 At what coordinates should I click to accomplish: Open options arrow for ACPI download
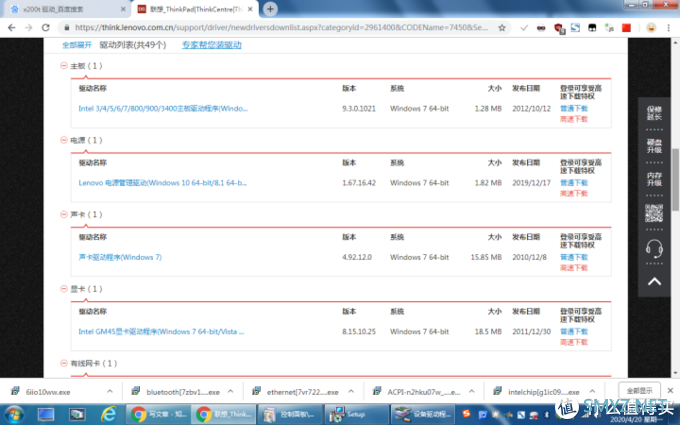click(x=471, y=392)
